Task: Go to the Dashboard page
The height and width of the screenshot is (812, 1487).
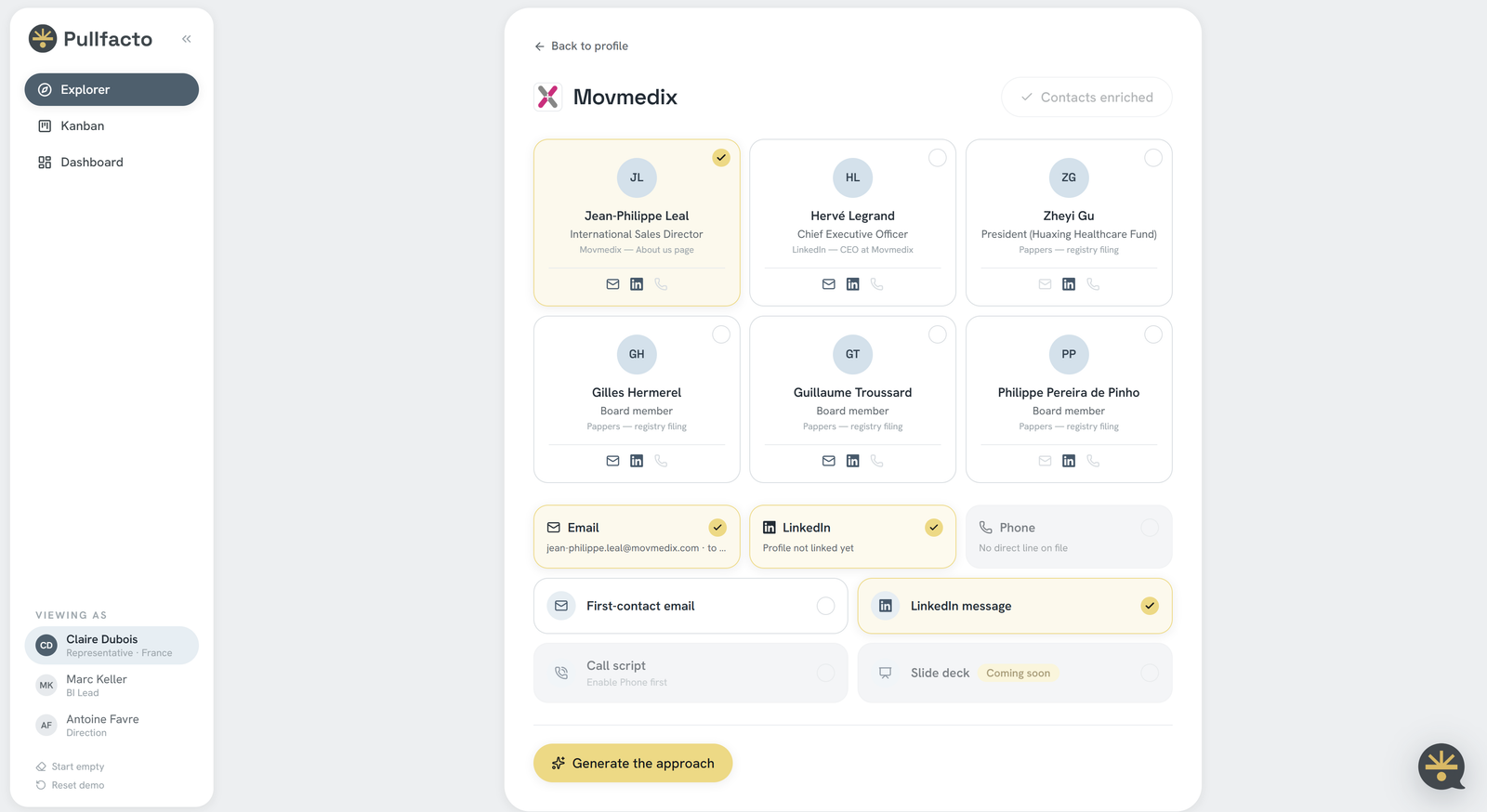Action: click(x=112, y=162)
